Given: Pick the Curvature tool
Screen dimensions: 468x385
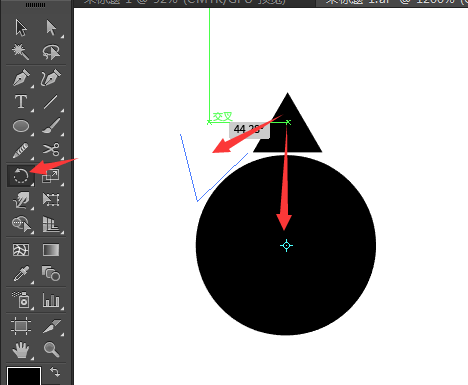Looking at the screenshot, I should [x=51, y=78].
